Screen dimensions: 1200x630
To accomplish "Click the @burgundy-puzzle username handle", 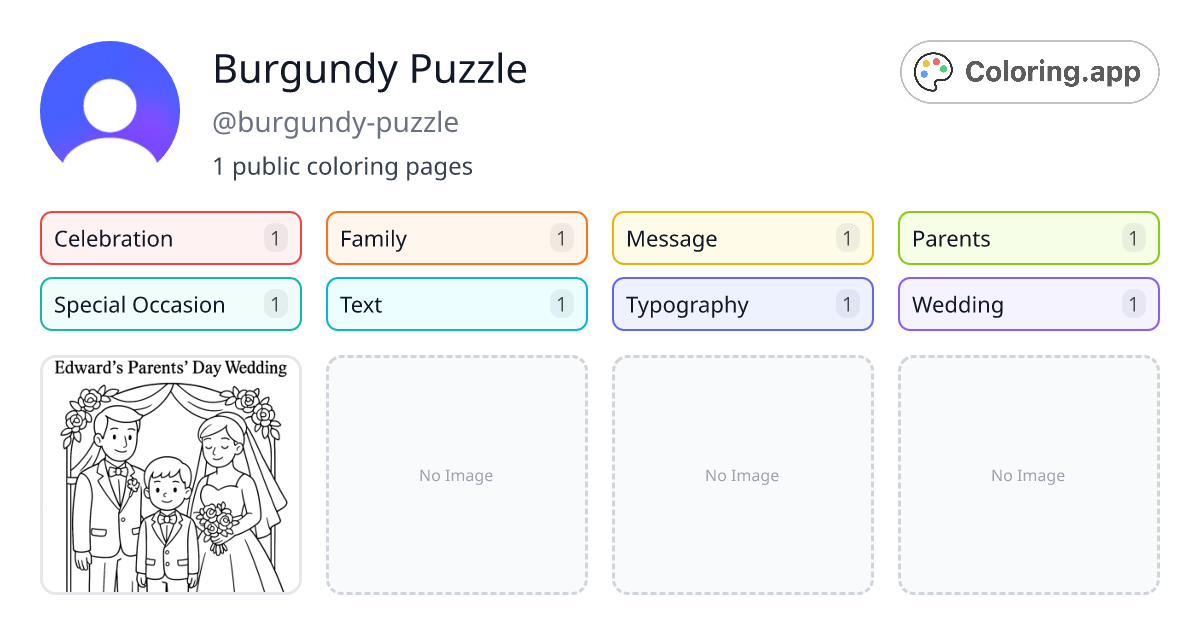I will (x=335, y=122).
